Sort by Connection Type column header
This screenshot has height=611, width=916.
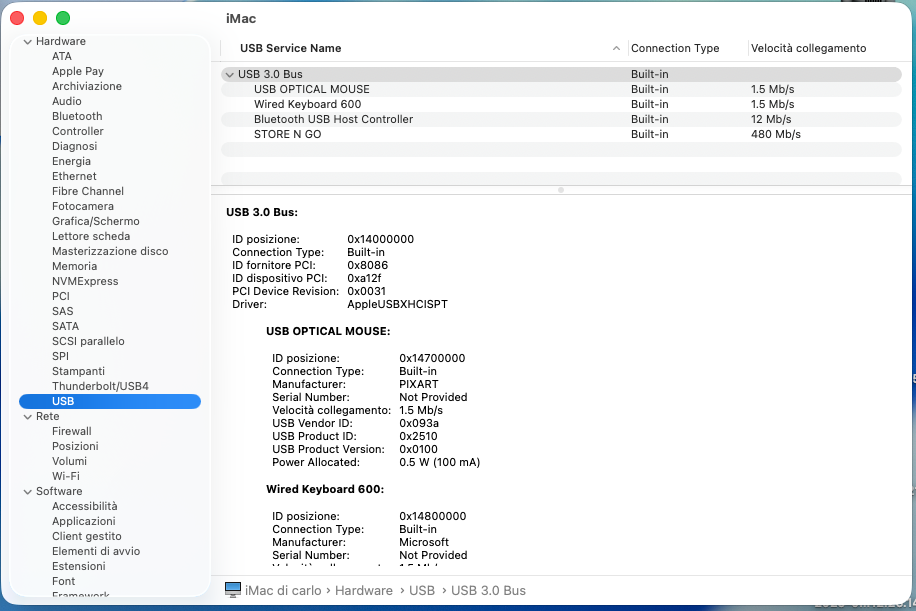click(675, 48)
